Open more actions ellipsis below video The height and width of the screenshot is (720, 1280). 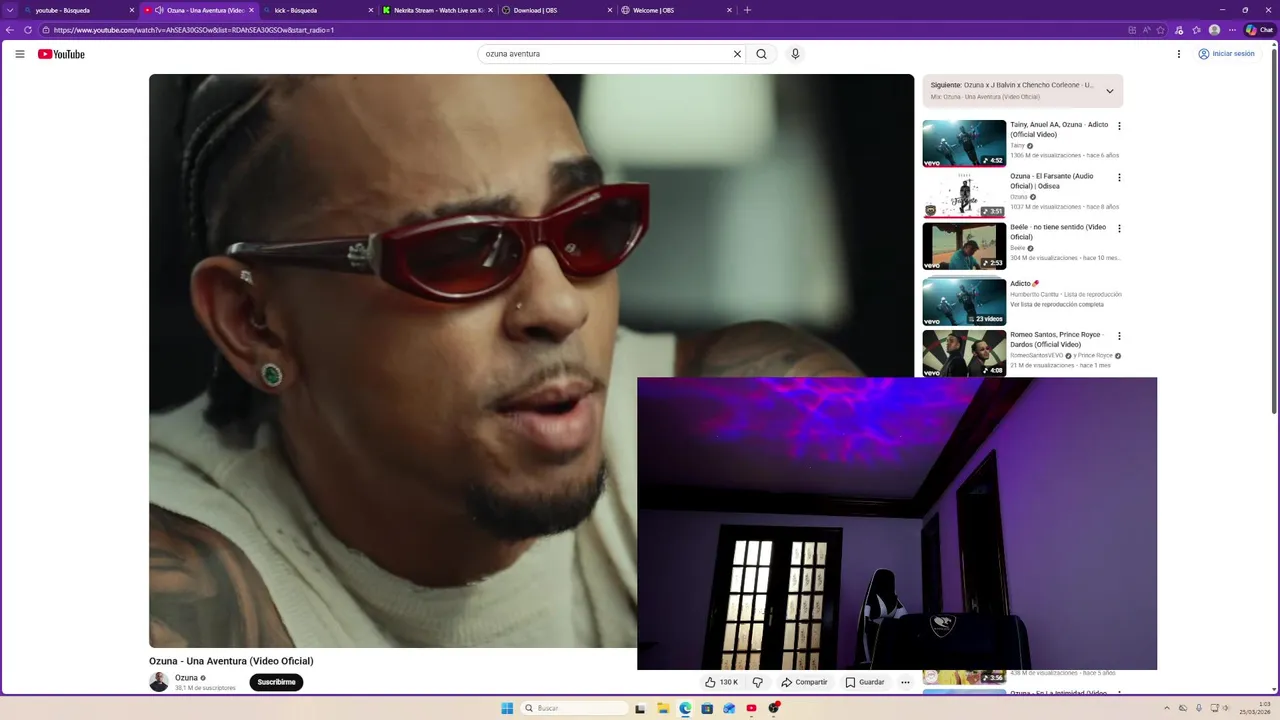click(x=905, y=682)
